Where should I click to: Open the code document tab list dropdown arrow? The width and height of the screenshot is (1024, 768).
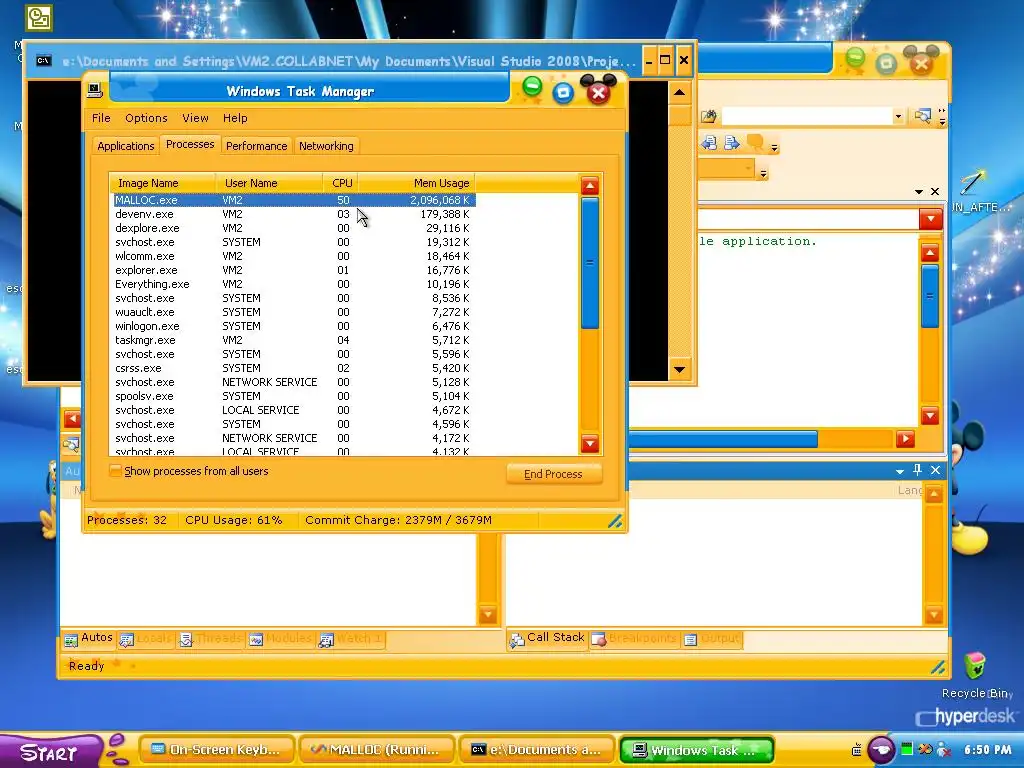919,192
